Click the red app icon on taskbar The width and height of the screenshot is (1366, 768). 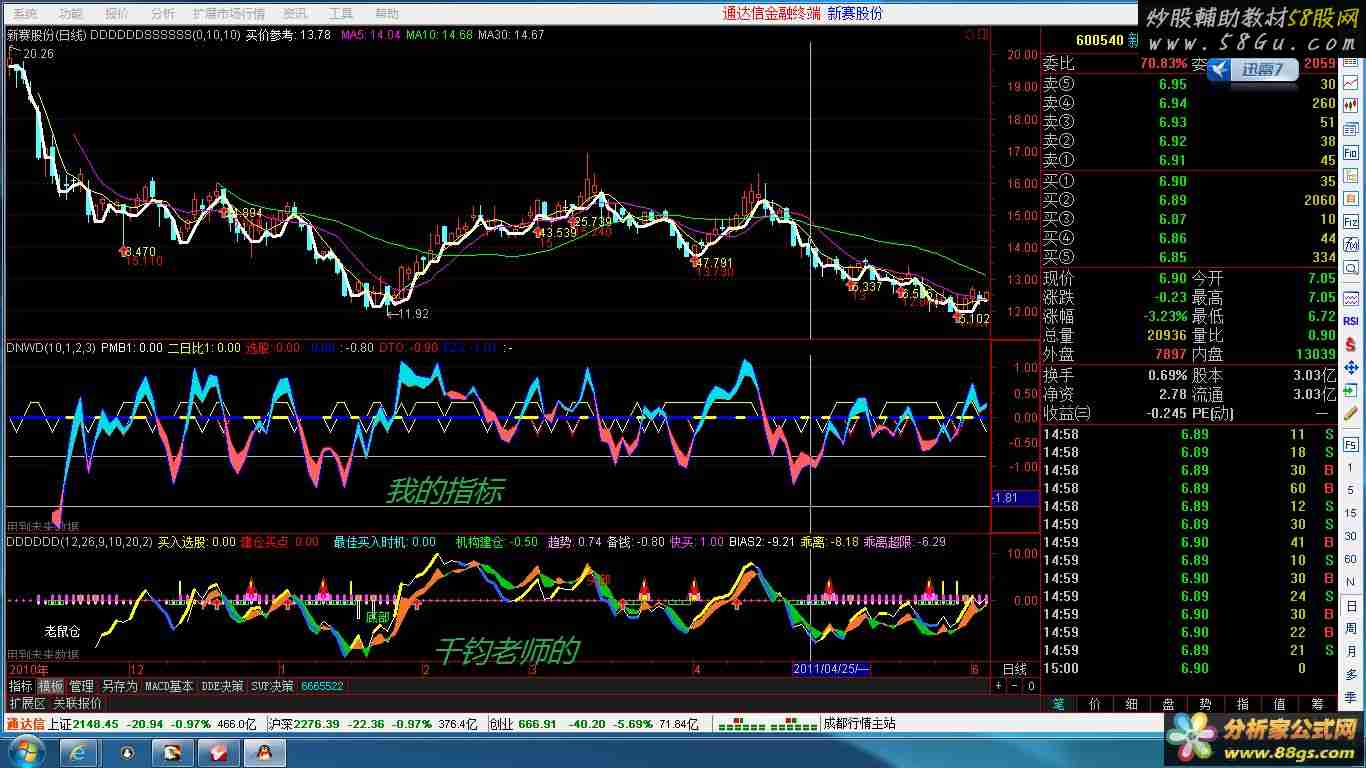(x=219, y=751)
